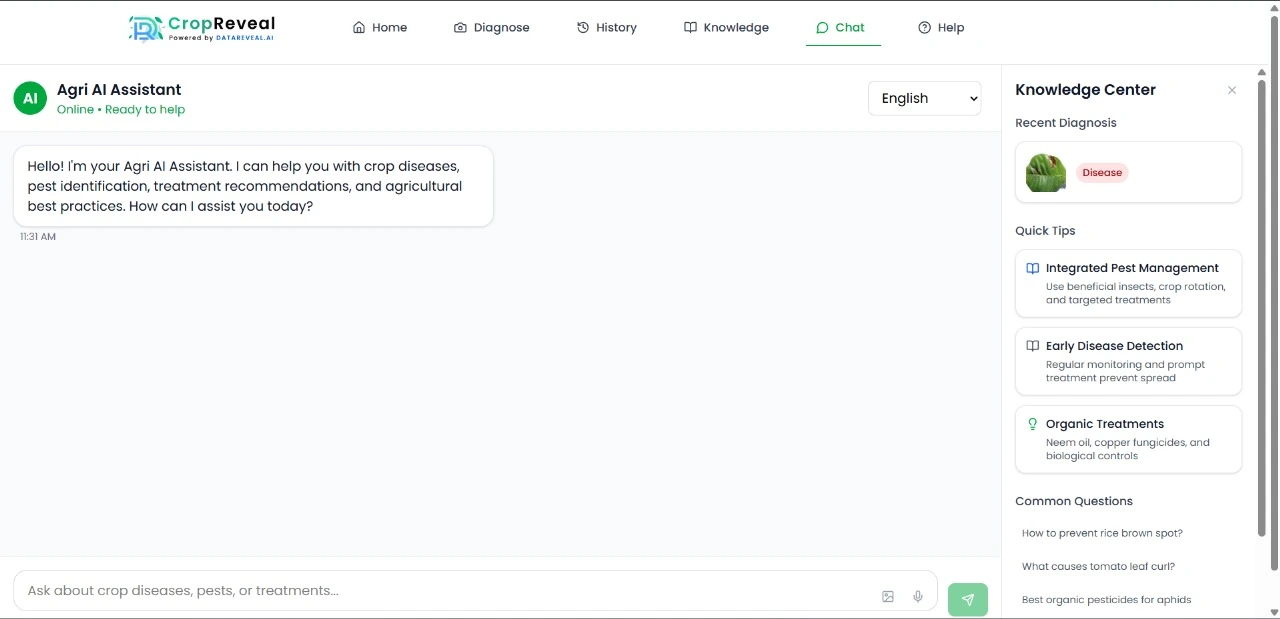
Task: Click the Integrated Pest Management book icon
Action: [x=1032, y=267]
